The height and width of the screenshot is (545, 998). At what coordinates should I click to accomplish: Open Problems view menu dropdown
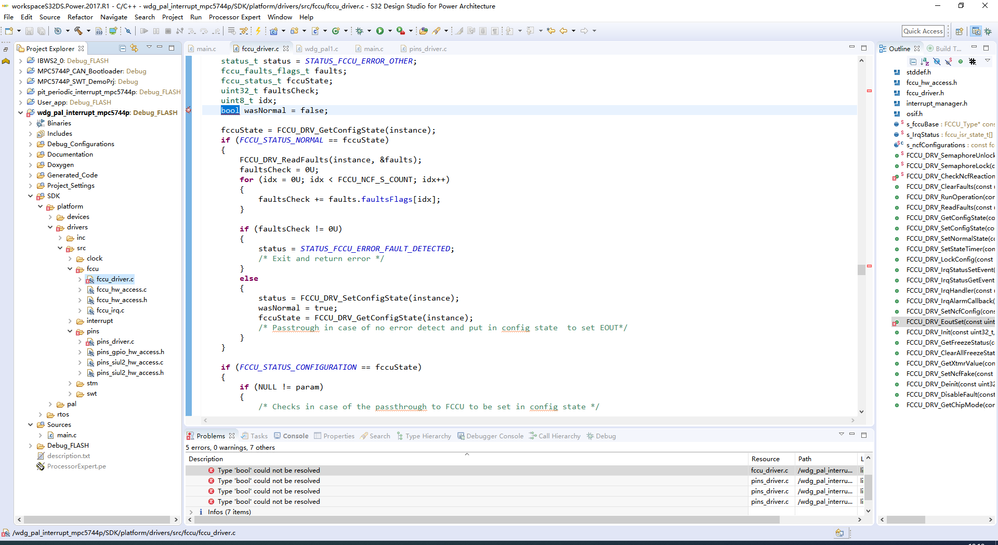(x=841, y=434)
